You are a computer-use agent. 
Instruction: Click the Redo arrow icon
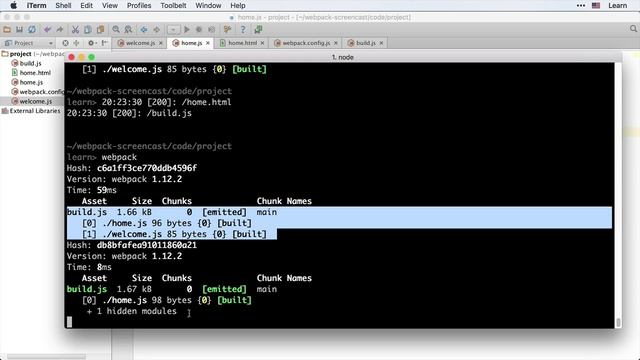(x=60, y=29)
